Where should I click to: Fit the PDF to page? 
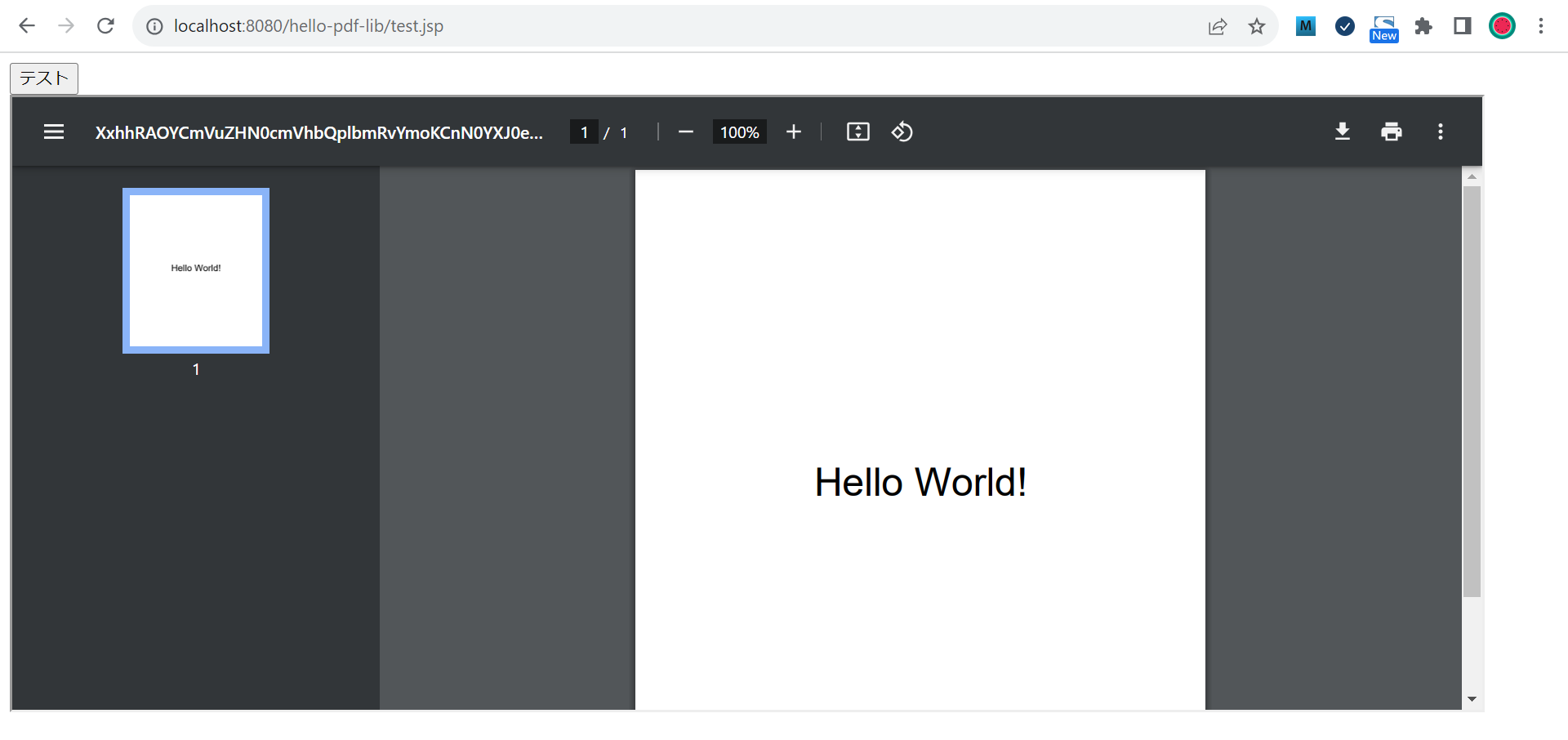(858, 132)
